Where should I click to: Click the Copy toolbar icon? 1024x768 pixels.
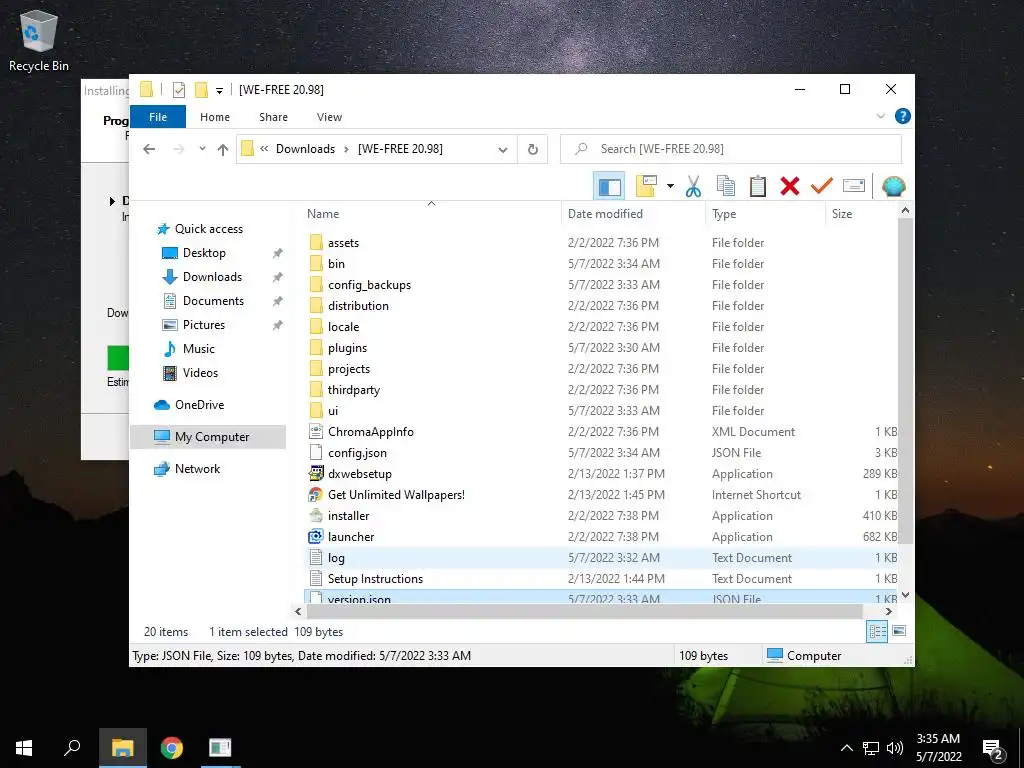pos(726,187)
